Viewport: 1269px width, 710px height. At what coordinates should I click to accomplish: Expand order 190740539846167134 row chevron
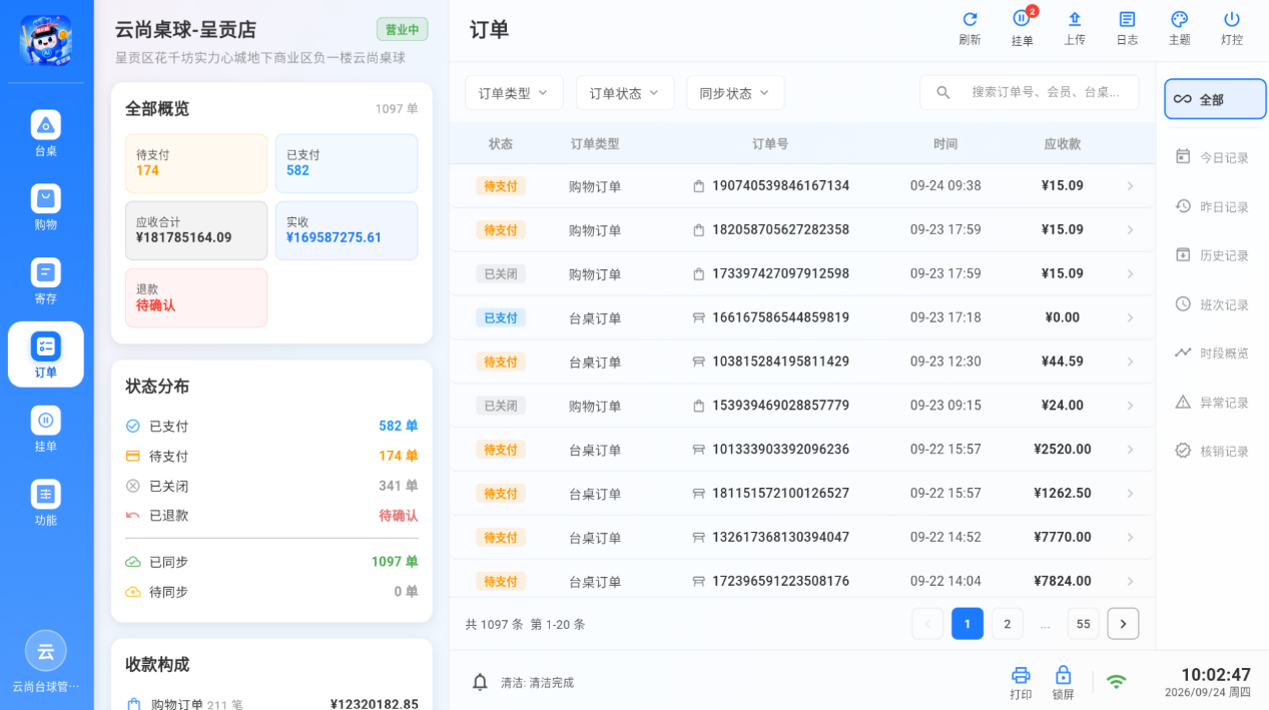coord(1130,186)
